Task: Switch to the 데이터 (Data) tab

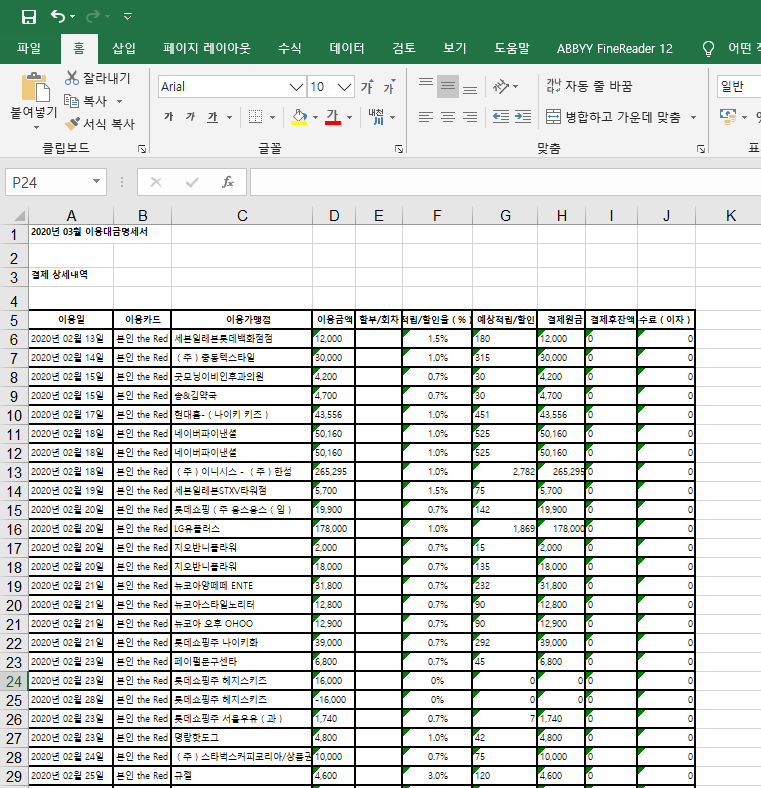Action: [x=347, y=48]
